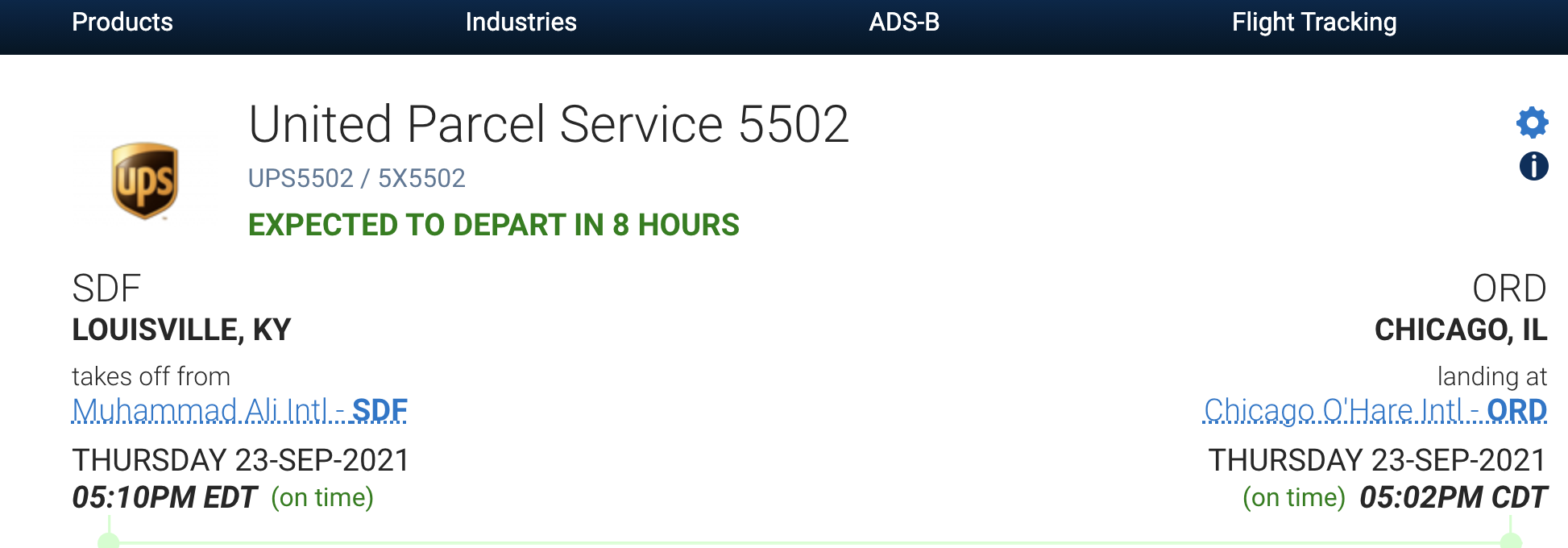Click the arrival marker on progress line
The width and height of the screenshot is (1568, 548).
tap(1511, 542)
